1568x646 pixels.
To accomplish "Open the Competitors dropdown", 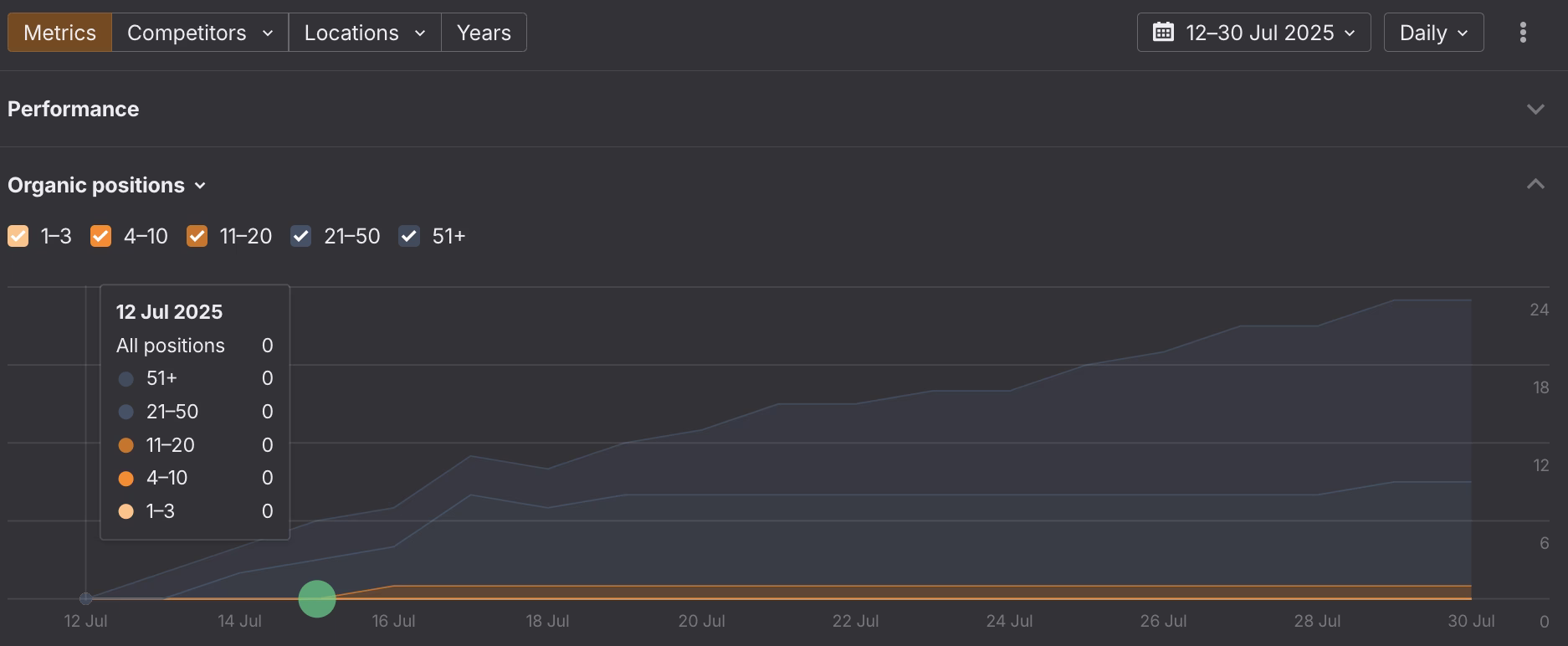I will pyautogui.click(x=200, y=33).
